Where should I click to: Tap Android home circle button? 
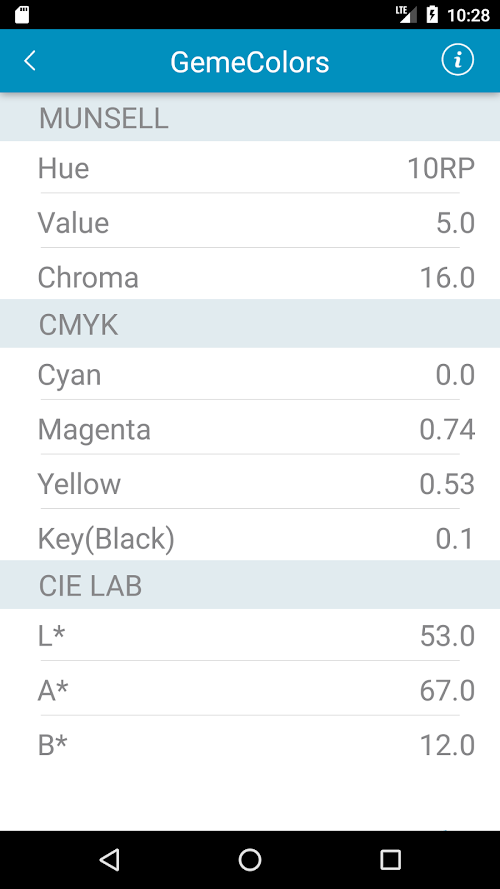click(x=249, y=860)
